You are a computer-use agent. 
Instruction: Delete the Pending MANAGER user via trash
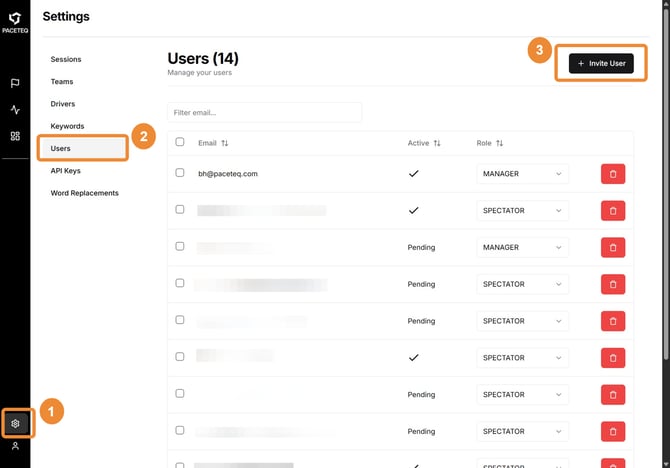pos(613,247)
